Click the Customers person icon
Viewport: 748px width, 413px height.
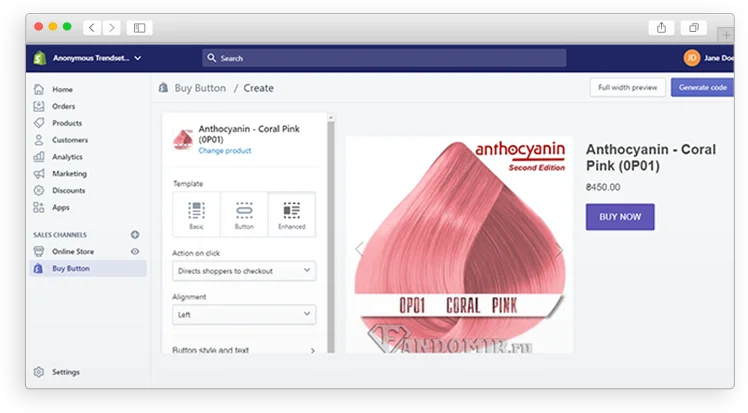pyautogui.click(x=39, y=140)
